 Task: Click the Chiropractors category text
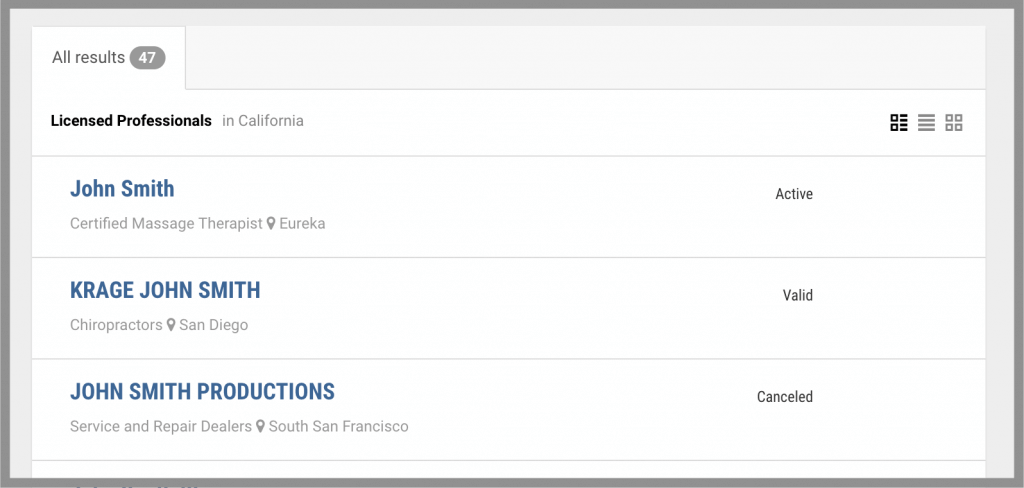[x=116, y=325]
